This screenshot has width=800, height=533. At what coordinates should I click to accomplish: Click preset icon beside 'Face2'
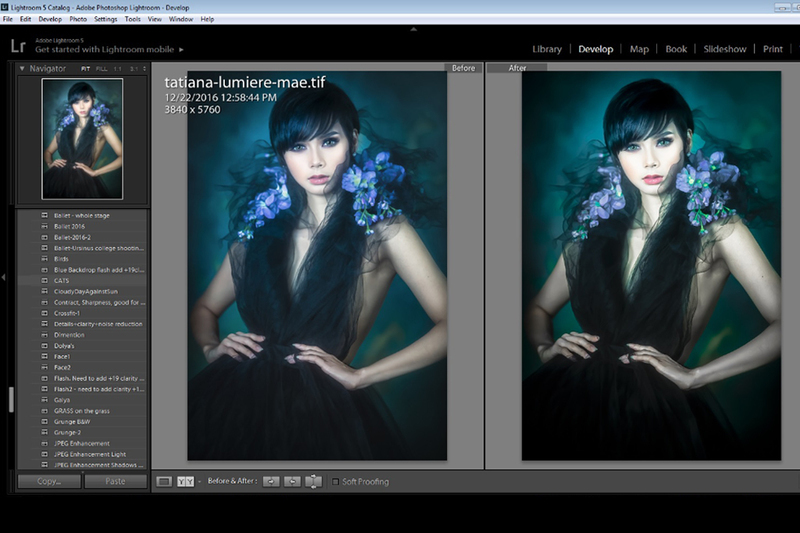pos(44,367)
